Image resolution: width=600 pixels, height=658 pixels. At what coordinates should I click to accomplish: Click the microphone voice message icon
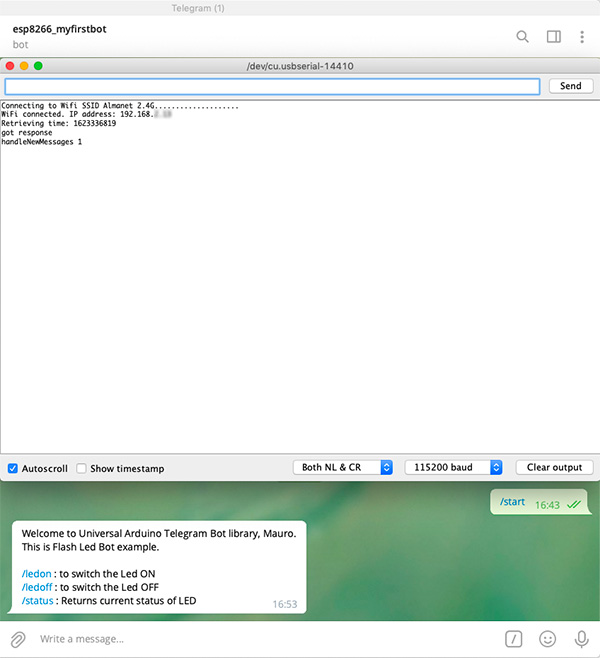[582, 639]
